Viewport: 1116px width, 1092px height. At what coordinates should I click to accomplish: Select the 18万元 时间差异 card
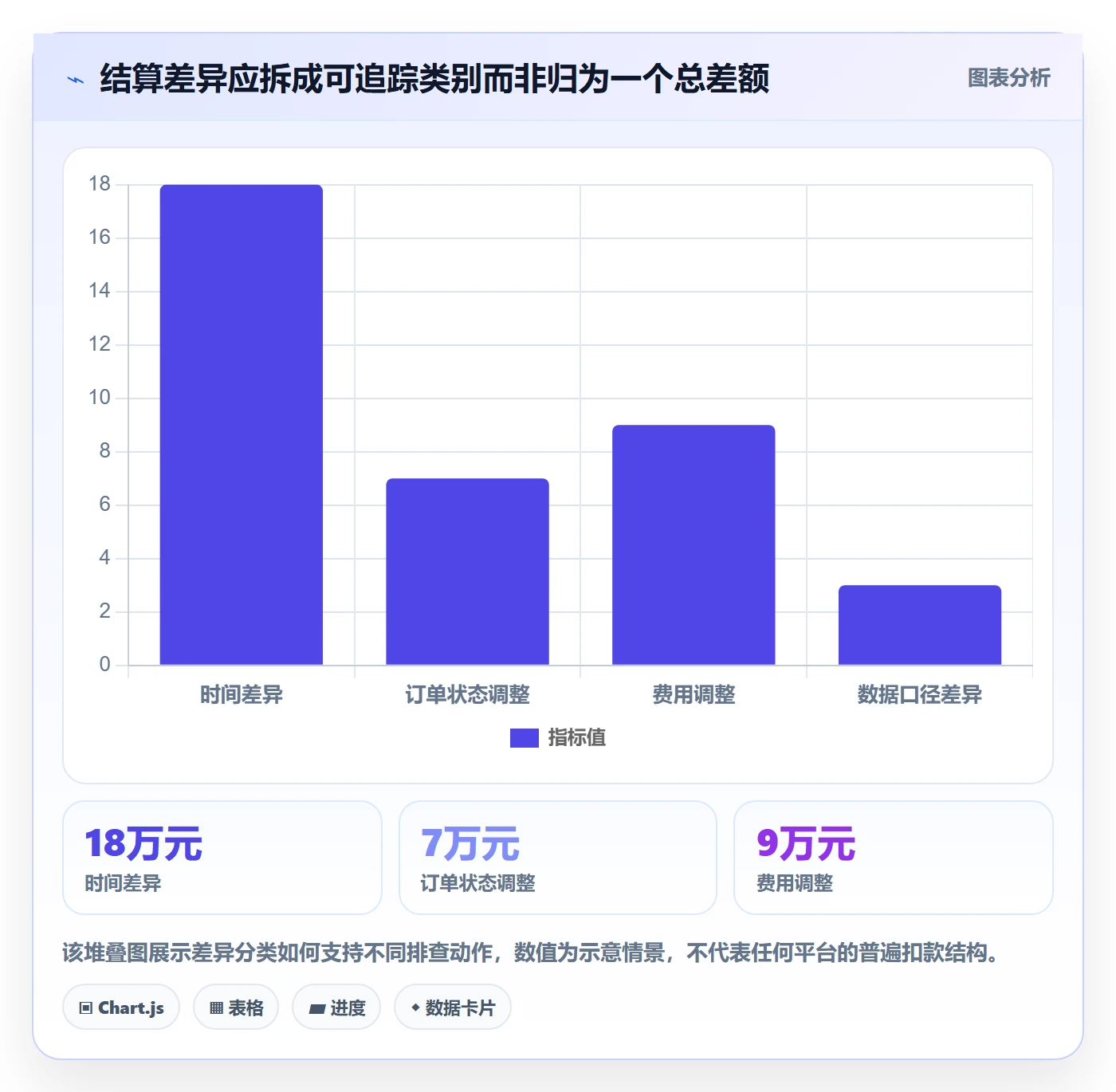(222, 858)
